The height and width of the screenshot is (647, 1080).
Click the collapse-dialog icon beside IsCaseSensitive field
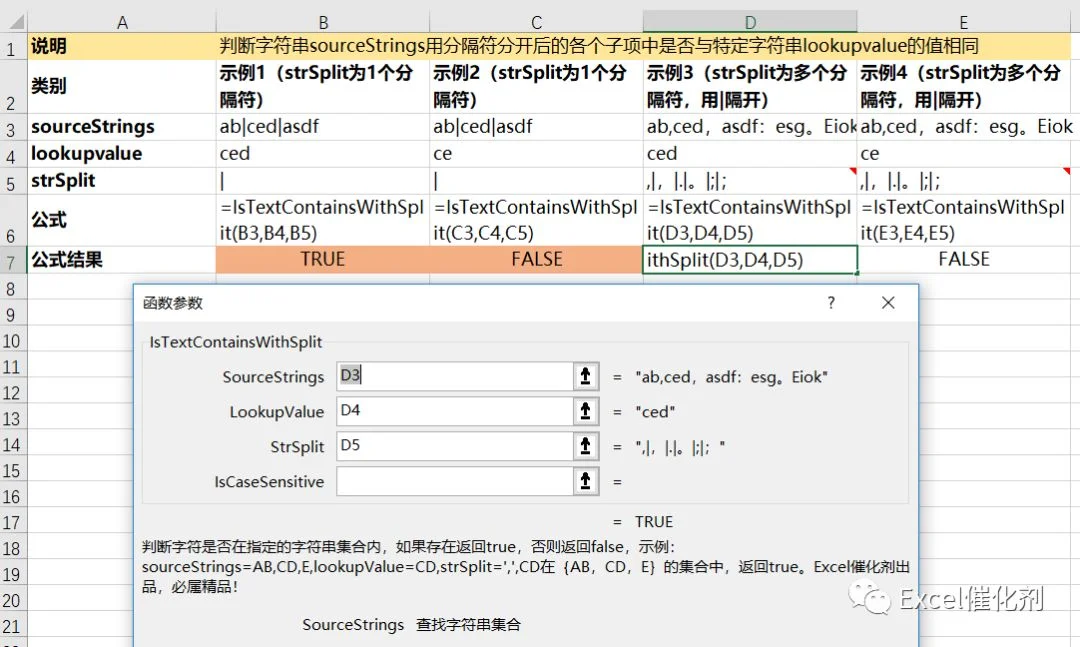pos(585,481)
